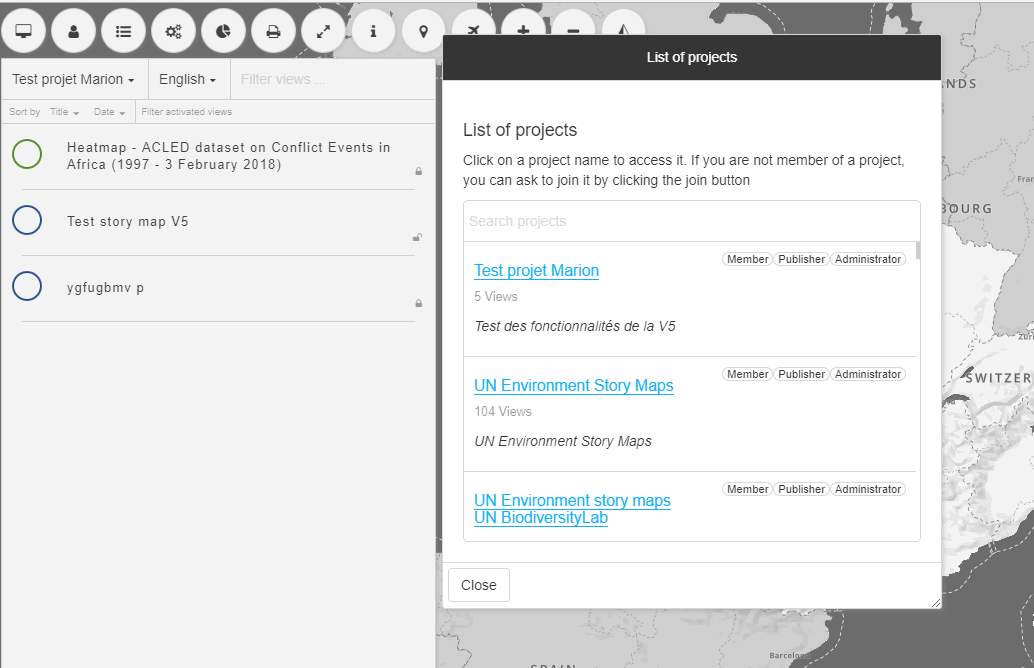Show the views list icon
Screen dimensions: 1034x668
point(123,31)
